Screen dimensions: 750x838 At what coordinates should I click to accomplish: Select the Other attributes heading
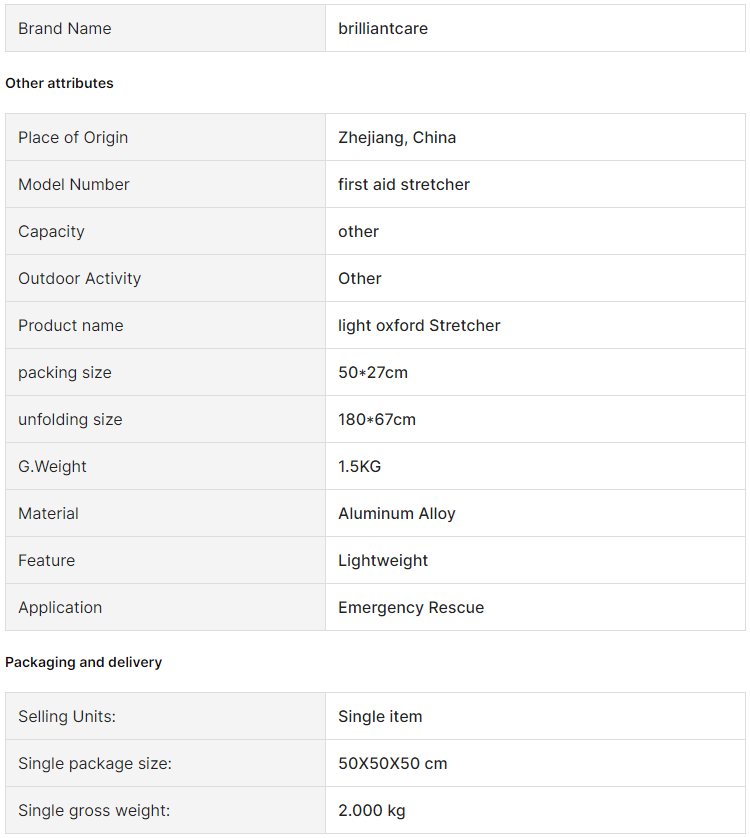point(59,83)
